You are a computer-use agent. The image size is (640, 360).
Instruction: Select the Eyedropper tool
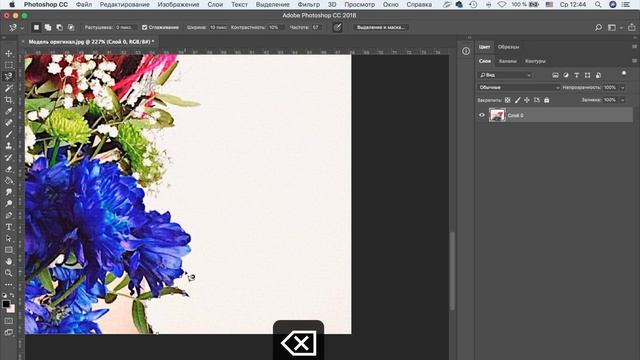[9, 111]
